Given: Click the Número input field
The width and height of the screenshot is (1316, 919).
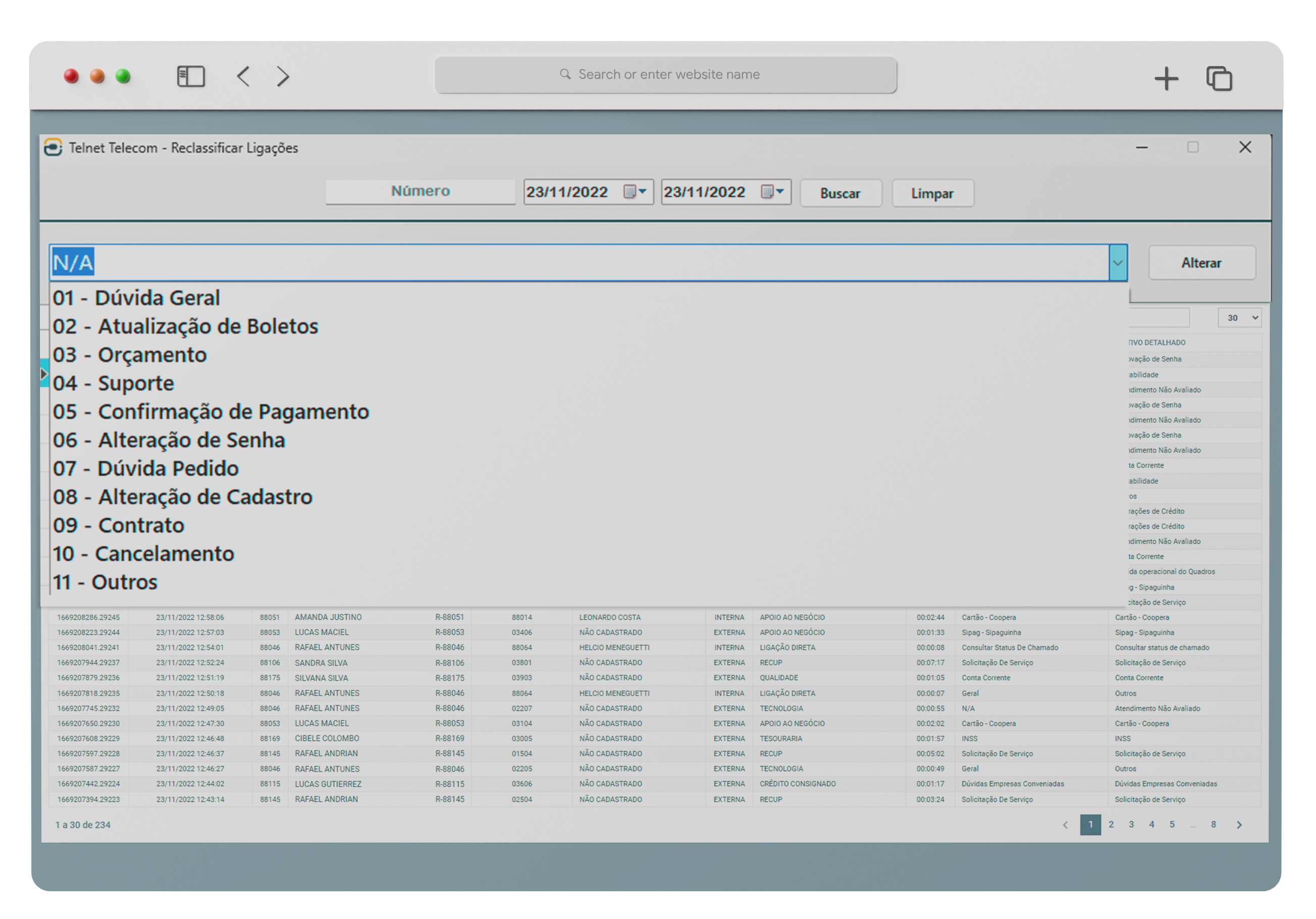Looking at the screenshot, I should (x=420, y=191).
